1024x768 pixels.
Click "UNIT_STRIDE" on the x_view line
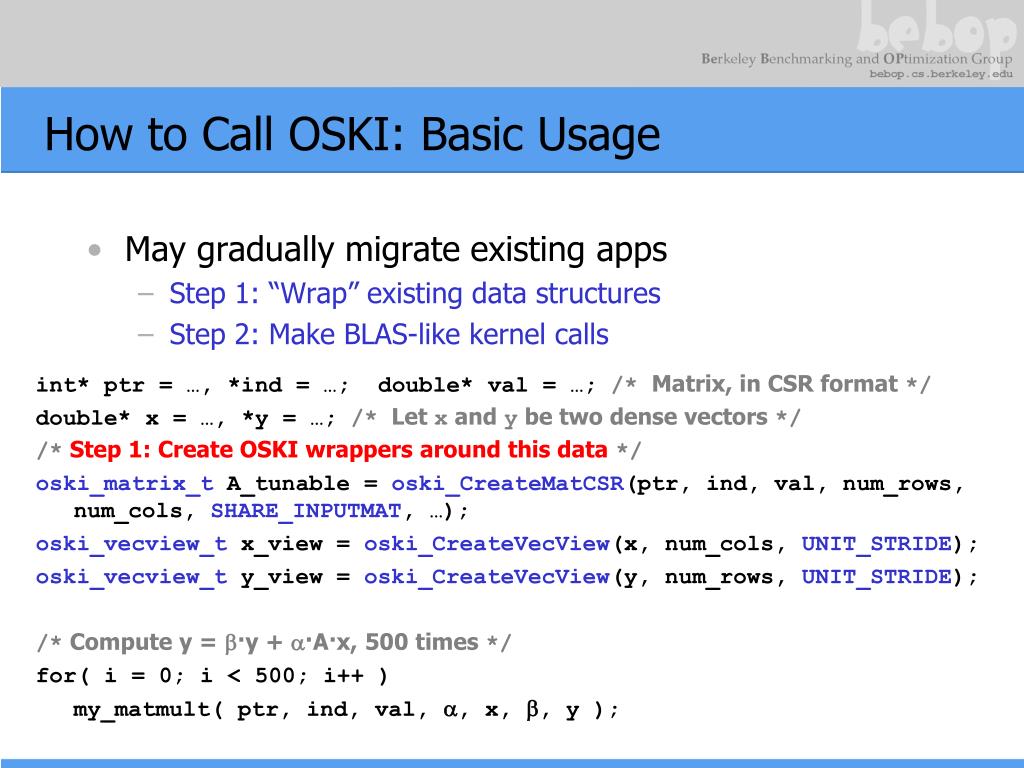tap(876, 544)
